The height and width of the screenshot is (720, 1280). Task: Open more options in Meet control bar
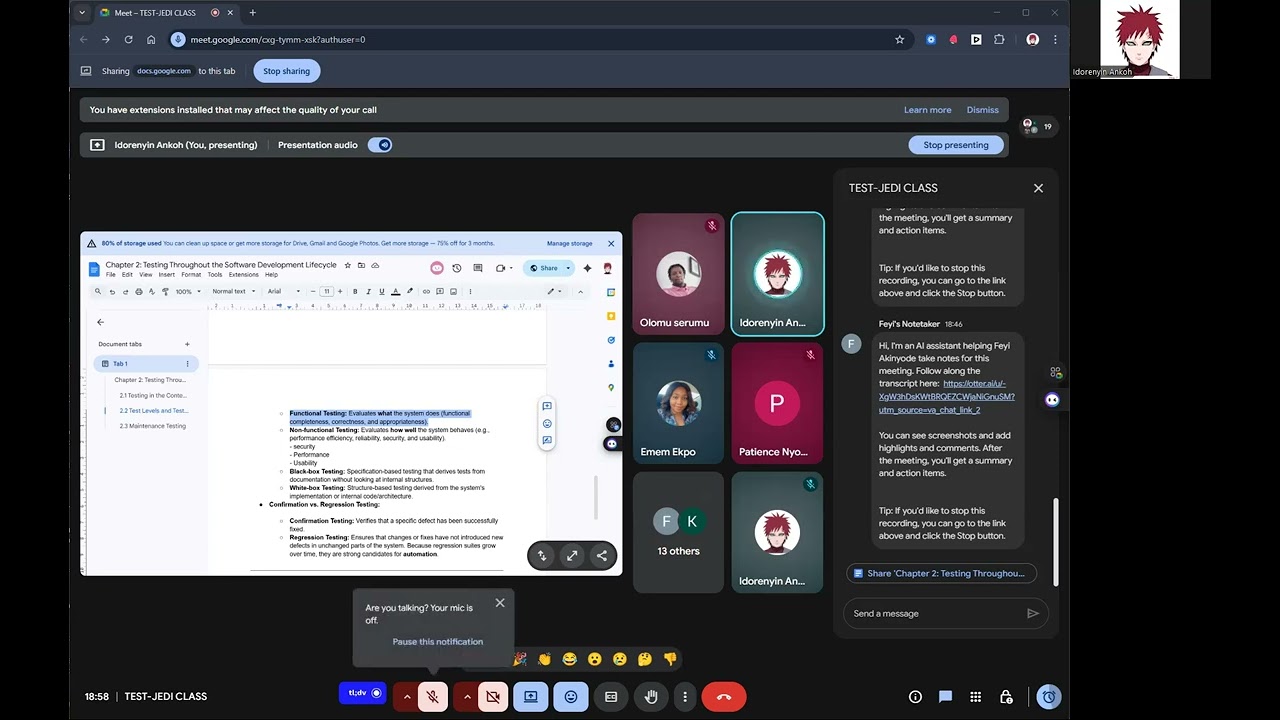pos(685,696)
